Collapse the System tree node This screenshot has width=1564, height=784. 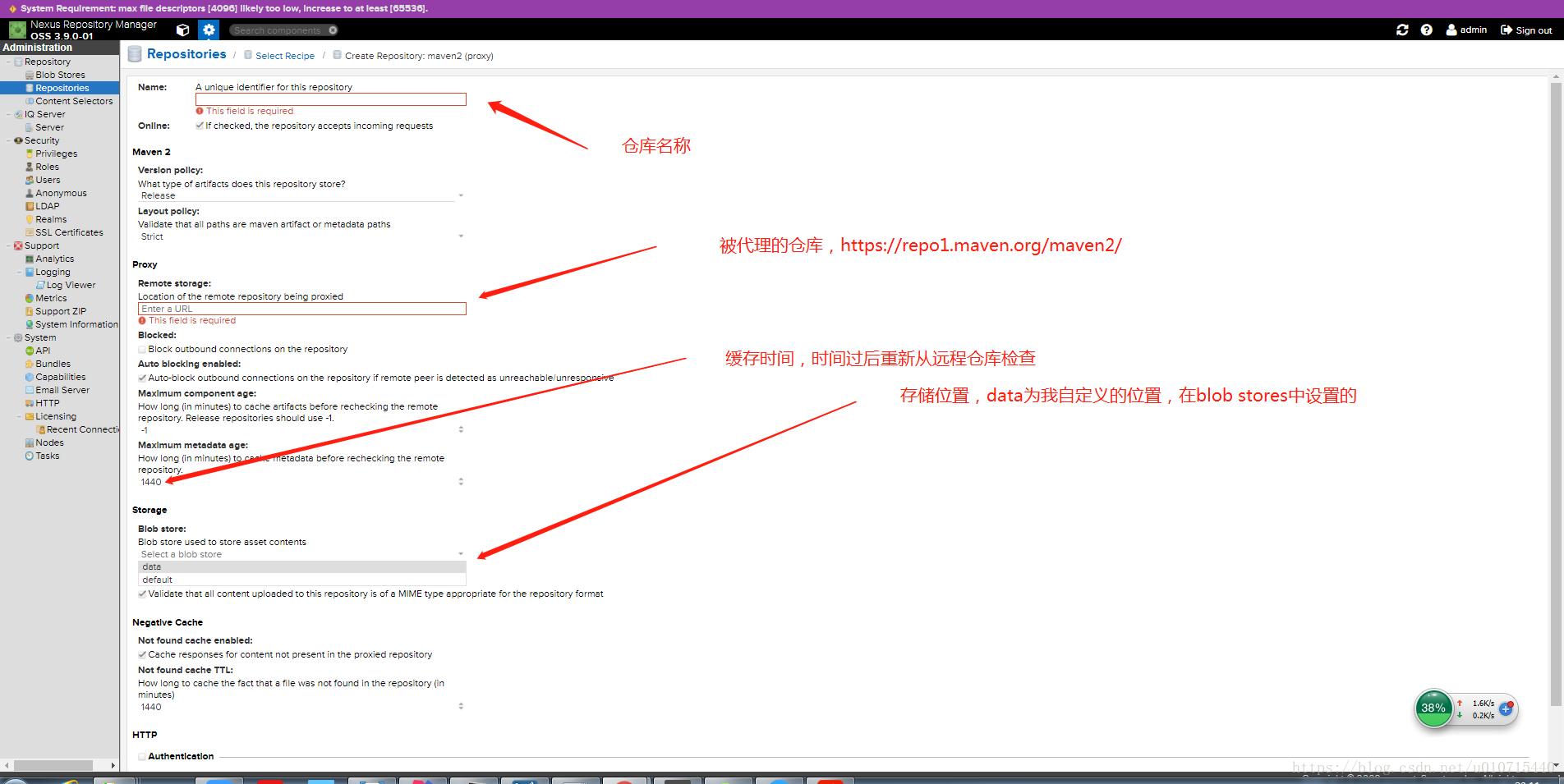click(8, 337)
